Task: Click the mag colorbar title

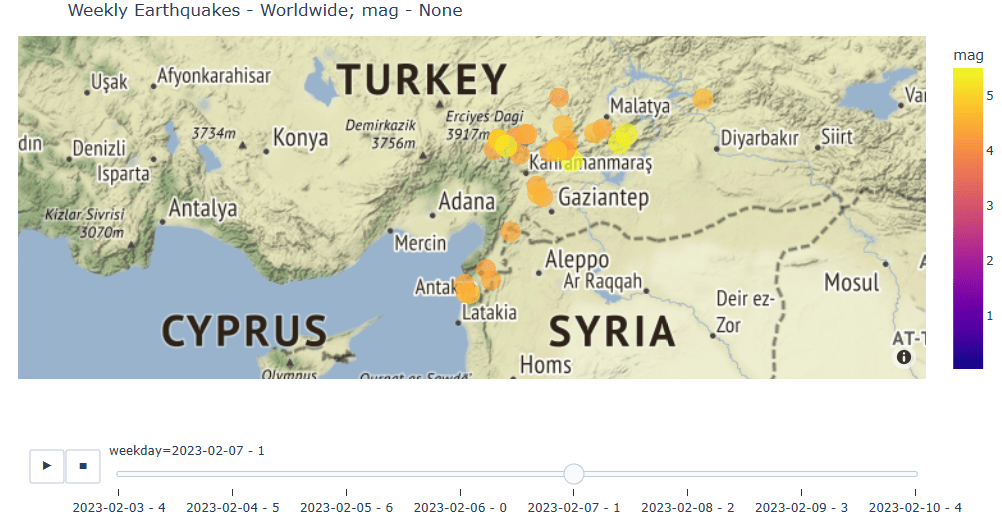Action: coord(968,56)
